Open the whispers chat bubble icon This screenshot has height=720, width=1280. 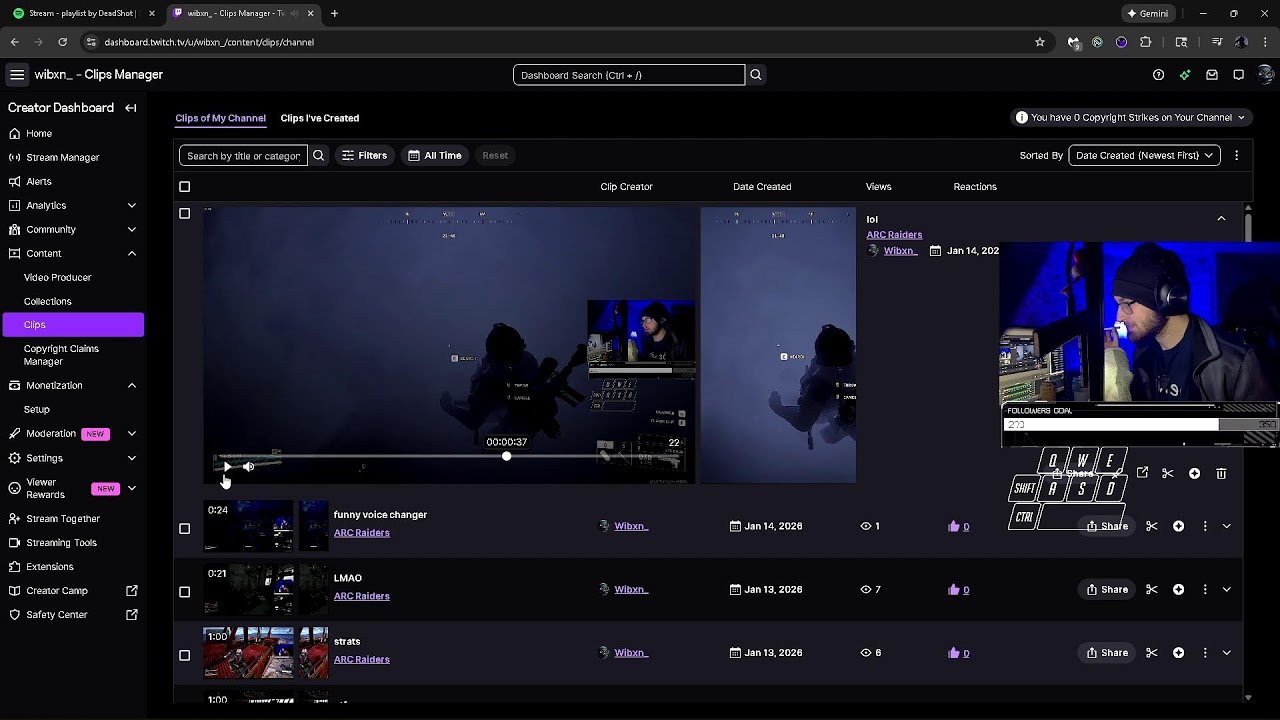coord(1238,75)
